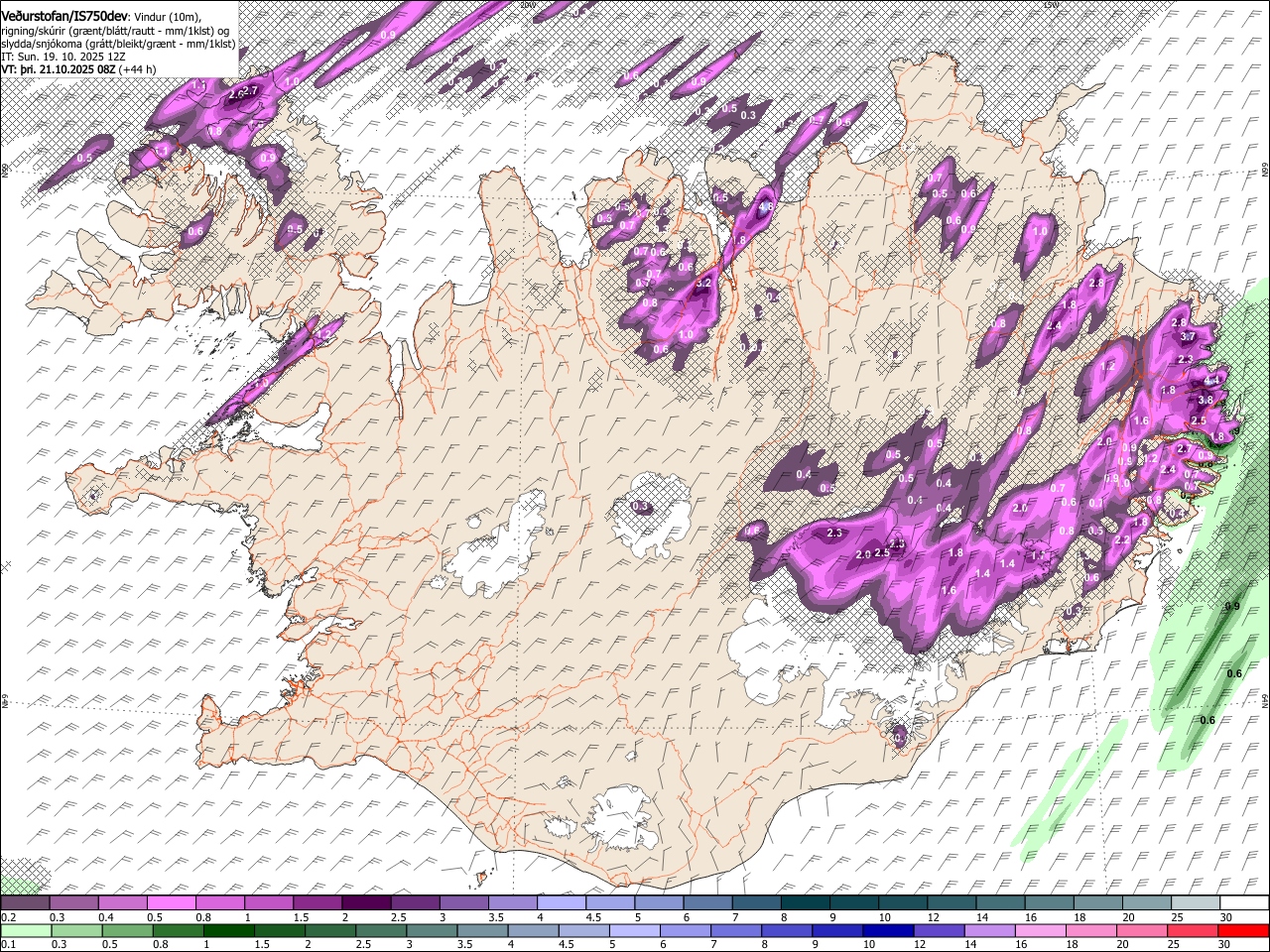1270x952 pixels.
Task: Select the top legend swatch labeled 0.2
Action: [25, 902]
